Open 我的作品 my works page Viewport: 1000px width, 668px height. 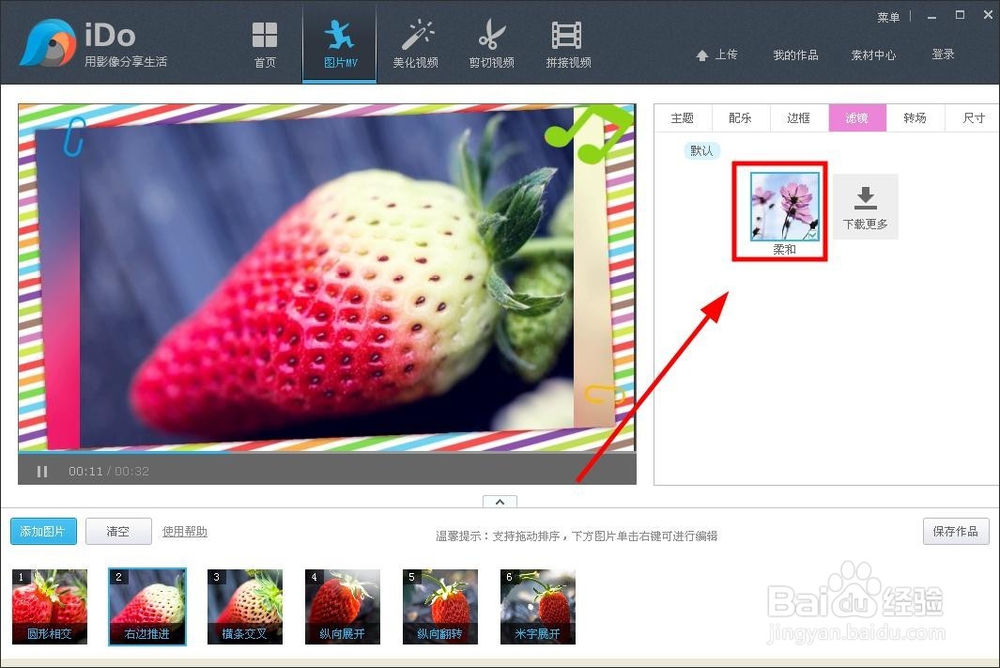pyautogui.click(x=795, y=55)
